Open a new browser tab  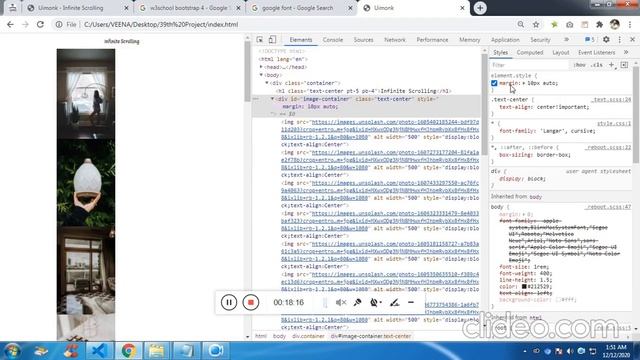click(x=480, y=8)
